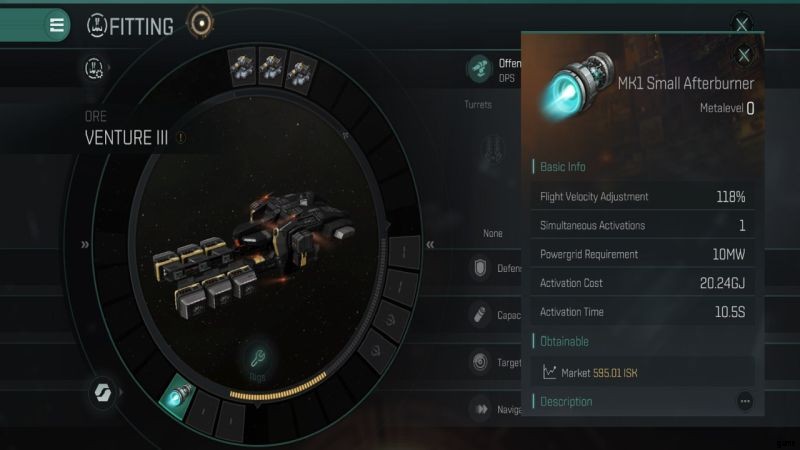
Task: Click the circular target icon beside FITTING
Action: click(x=201, y=23)
